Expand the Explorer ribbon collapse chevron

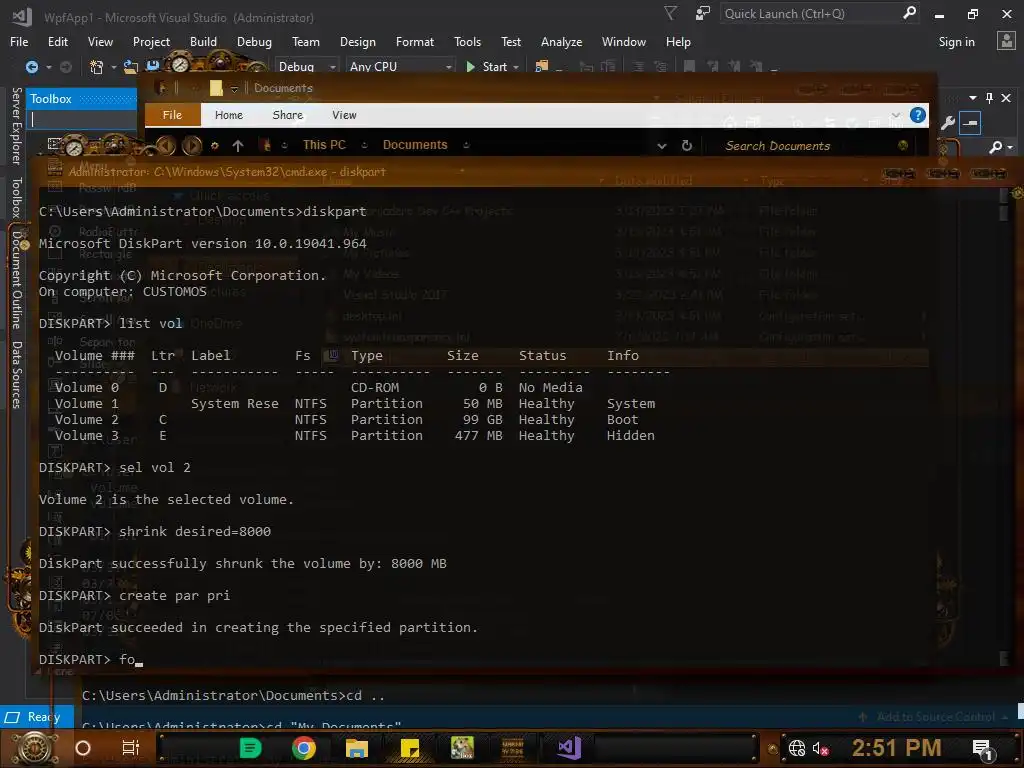pyautogui.click(x=895, y=116)
